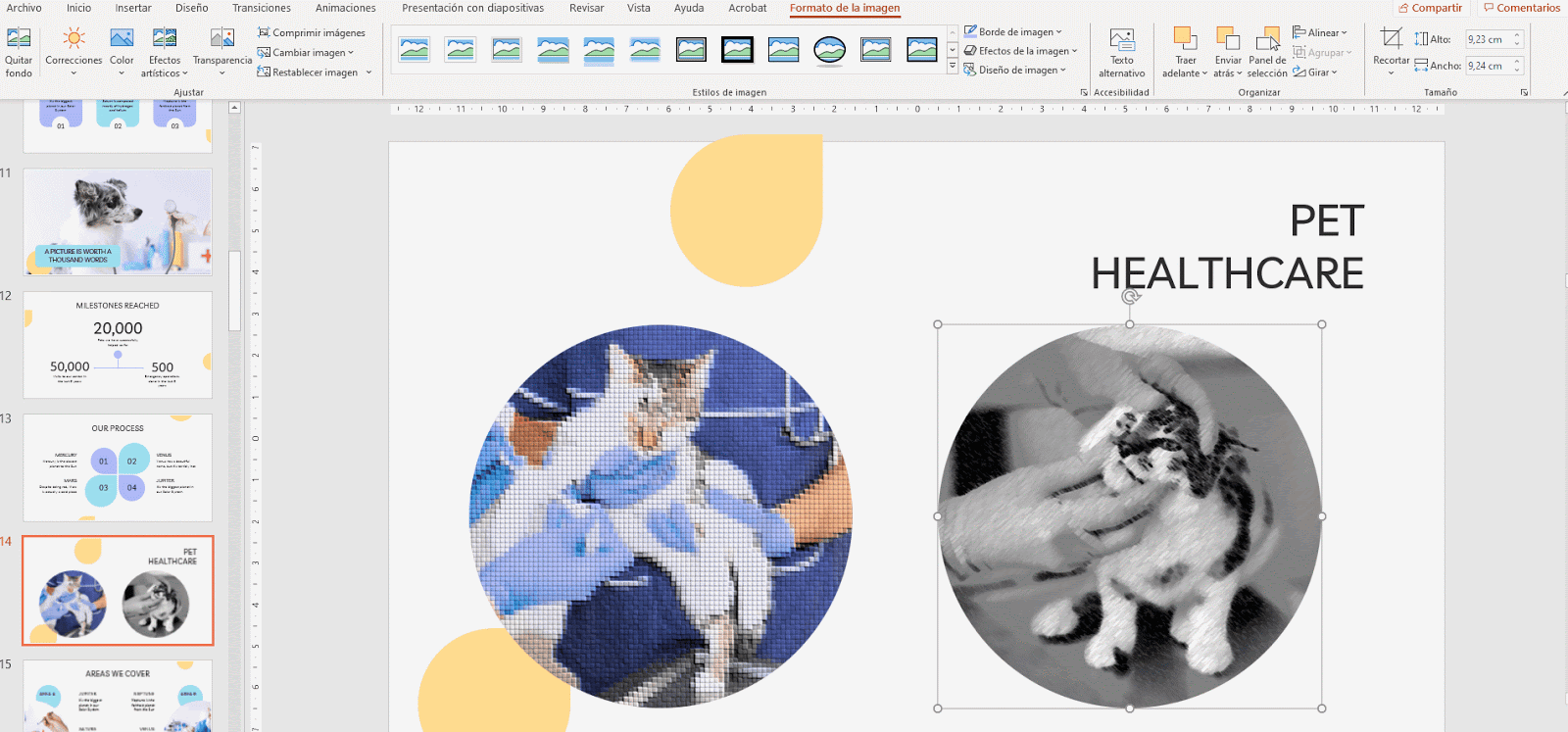Expand Restablecer imagen dropdown arrow
The height and width of the screenshot is (732, 1568).
368,72
